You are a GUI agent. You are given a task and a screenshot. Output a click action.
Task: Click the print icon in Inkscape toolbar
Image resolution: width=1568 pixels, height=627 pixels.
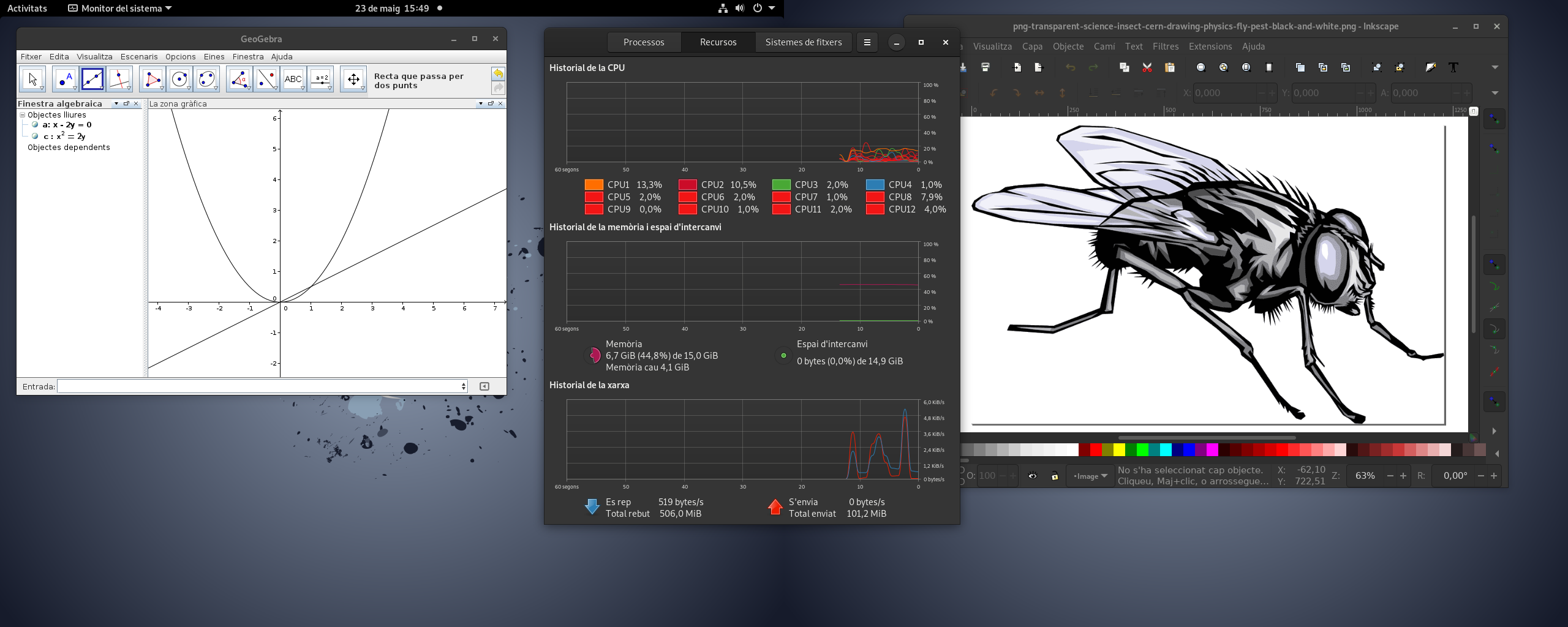pyautogui.click(x=986, y=67)
